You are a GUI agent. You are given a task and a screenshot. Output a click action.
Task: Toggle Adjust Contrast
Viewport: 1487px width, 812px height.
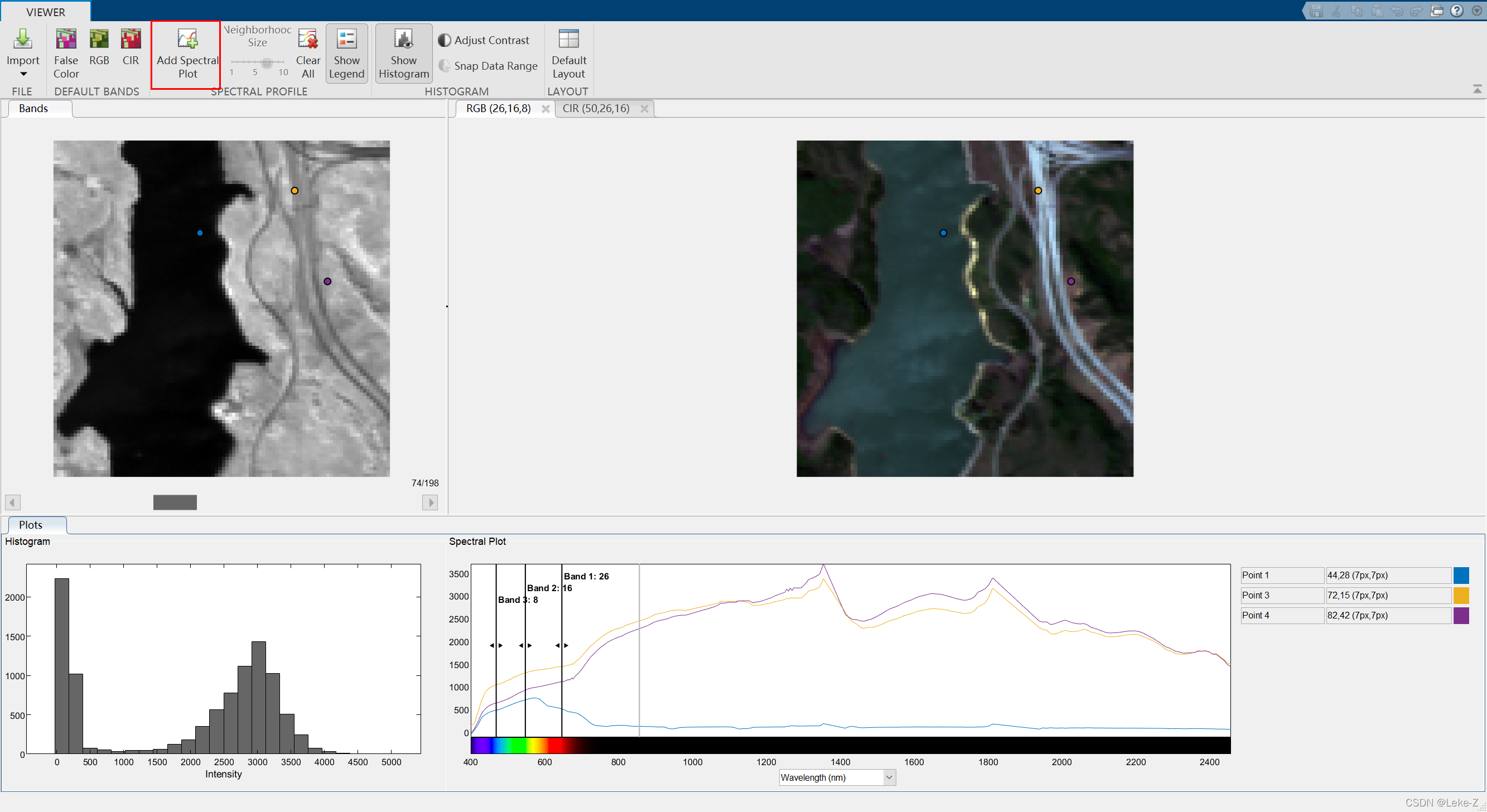pyautogui.click(x=485, y=39)
